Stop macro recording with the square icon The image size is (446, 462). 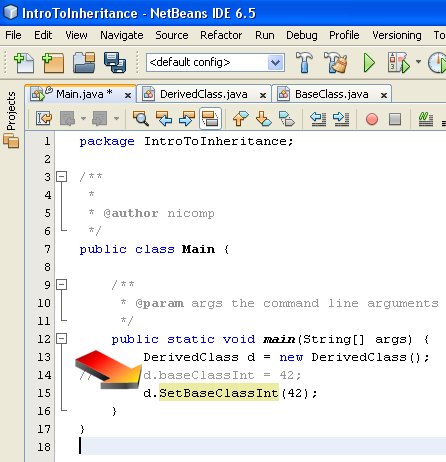395,119
